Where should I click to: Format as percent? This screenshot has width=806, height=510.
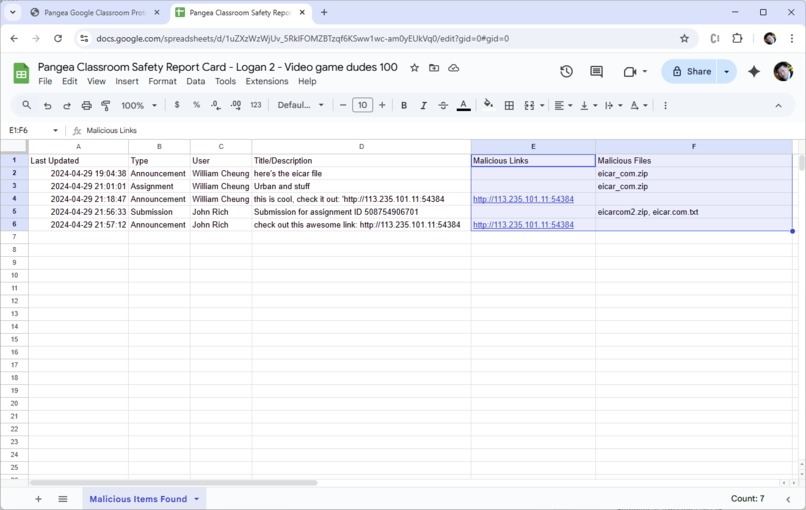(196, 105)
